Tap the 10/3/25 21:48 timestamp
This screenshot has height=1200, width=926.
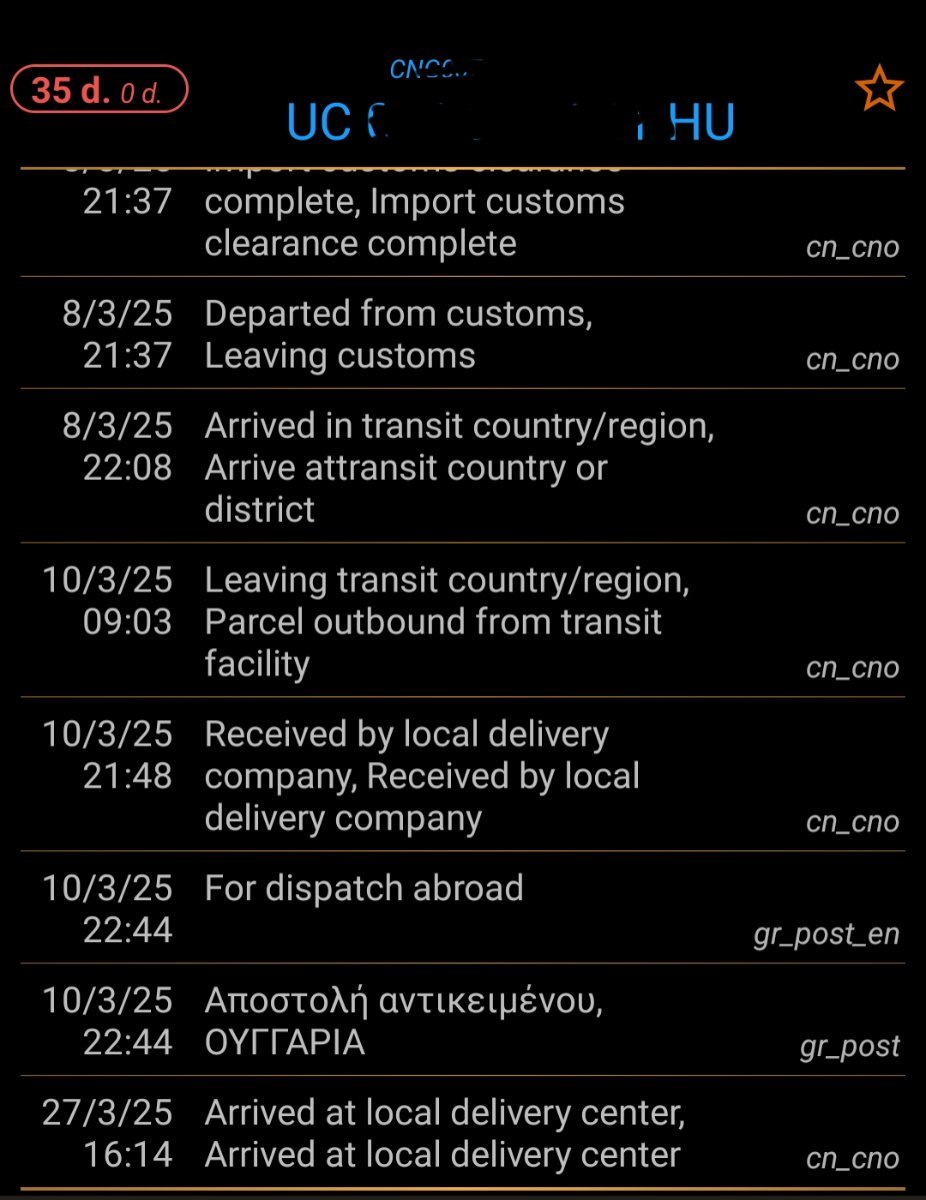pos(107,754)
